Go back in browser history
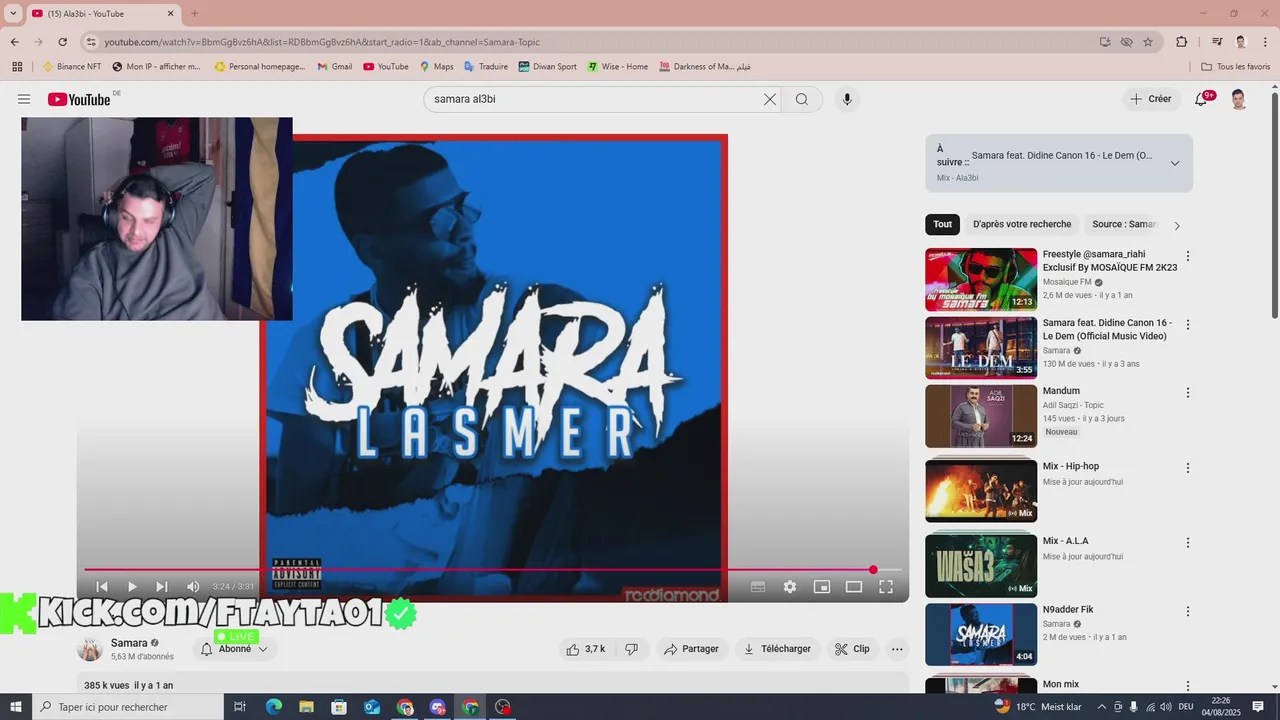The image size is (1280, 720). pos(14,42)
